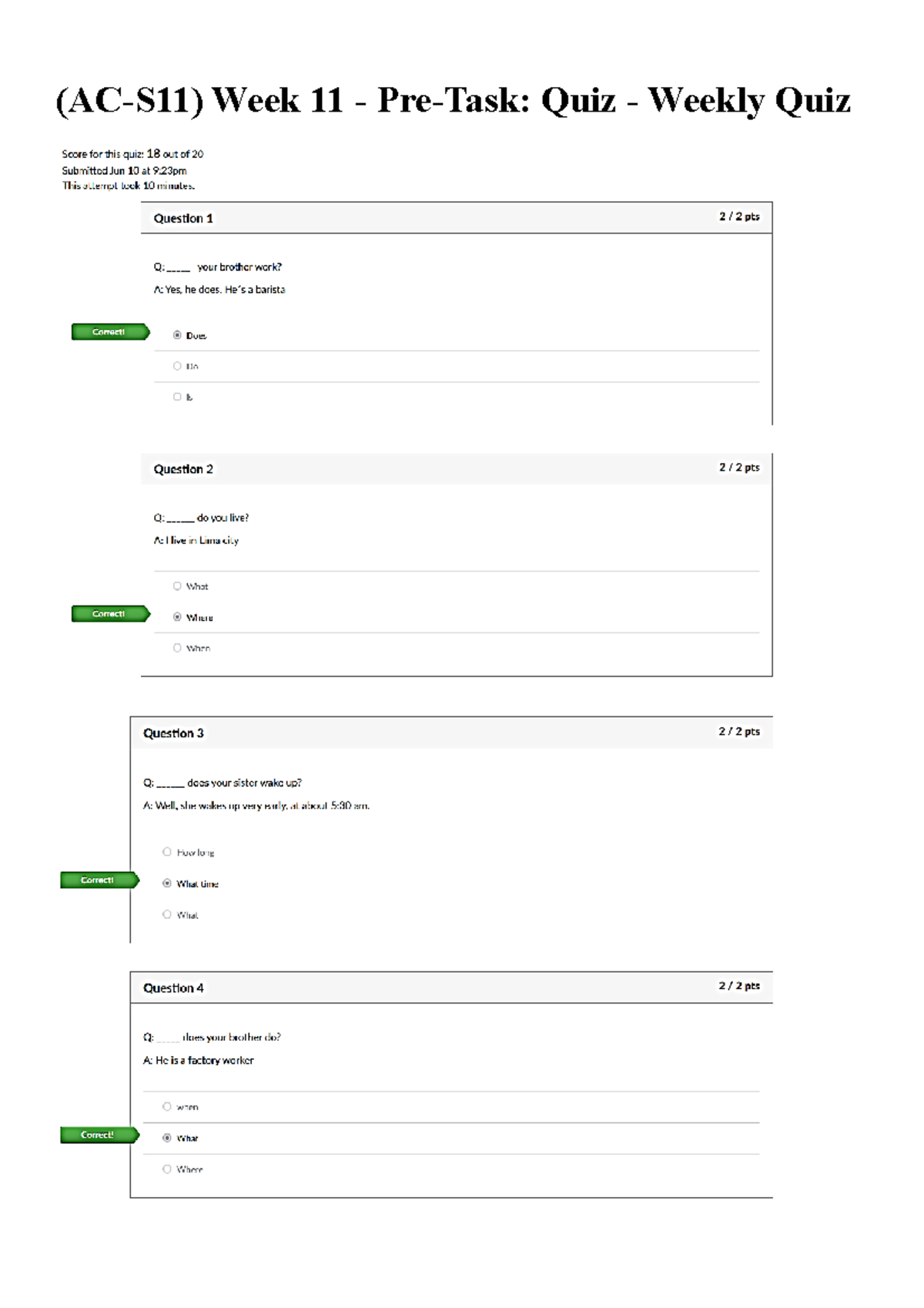Screen dimensions: 924x1308
Task: Select the 'Does' radio button in Question 1
Action: (x=177, y=335)
